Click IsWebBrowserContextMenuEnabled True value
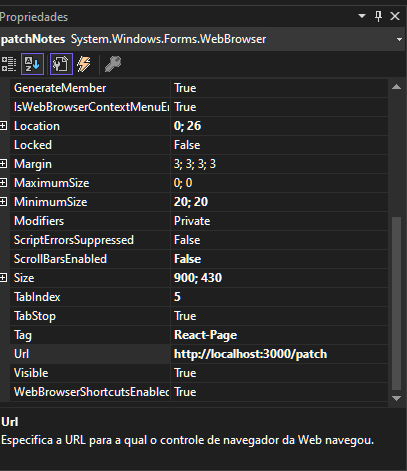This screenshot has height=471, width=407. tap(279, 107)
